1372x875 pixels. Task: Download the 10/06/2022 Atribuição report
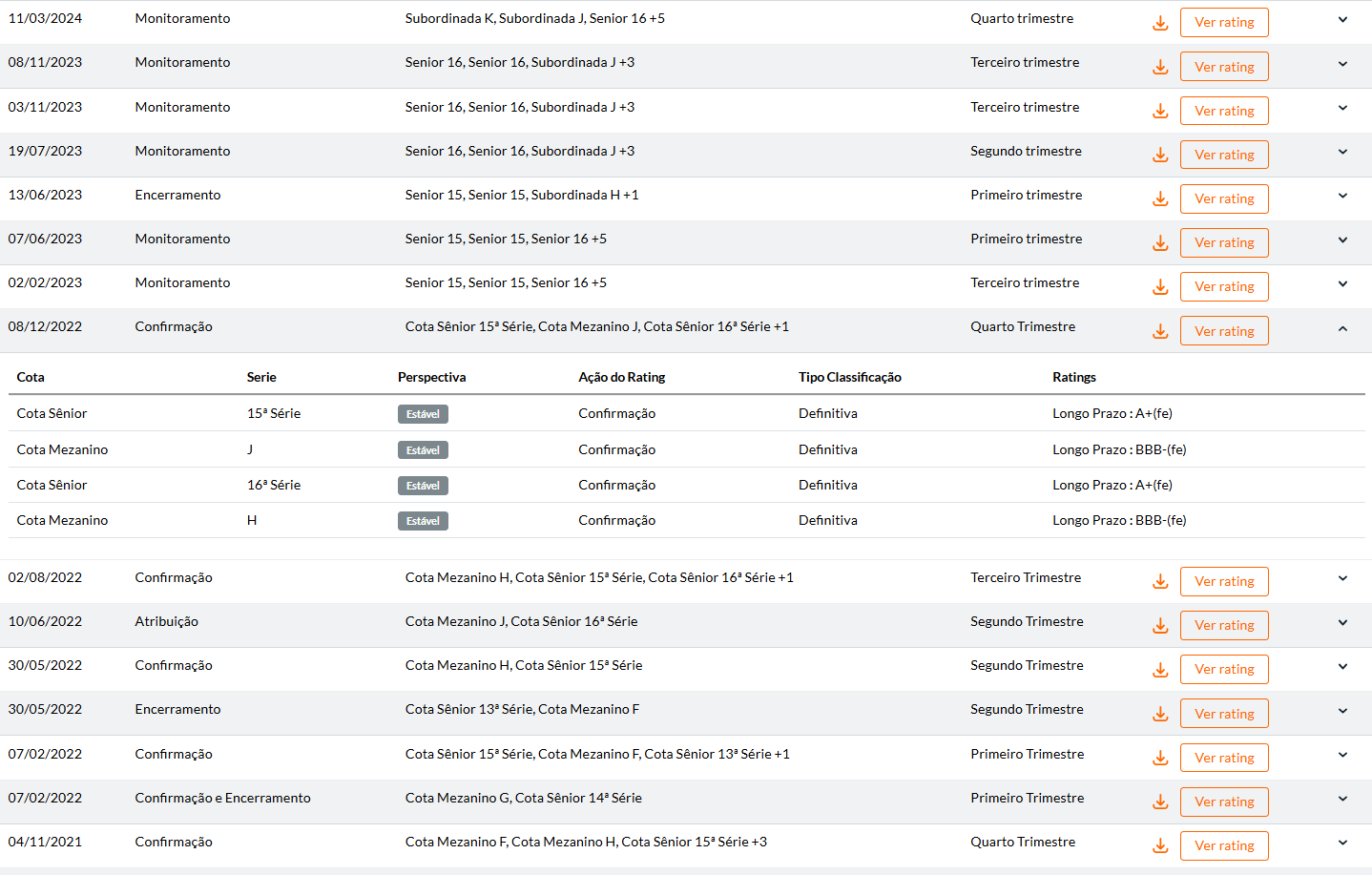(x=1160, y=625)
